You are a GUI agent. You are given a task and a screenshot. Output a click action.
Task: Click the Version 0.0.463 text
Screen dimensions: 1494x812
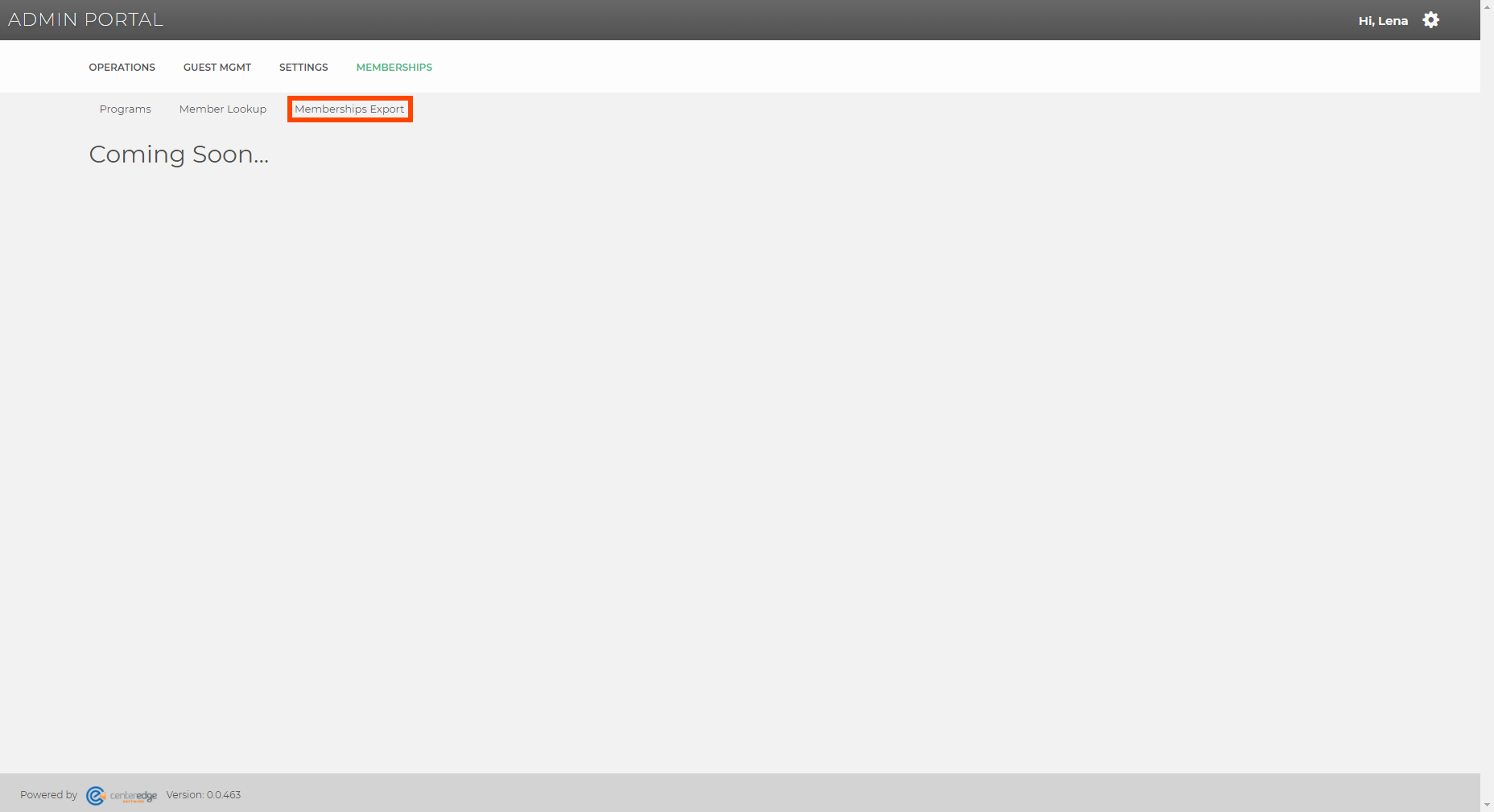click(x=204, y=794)
